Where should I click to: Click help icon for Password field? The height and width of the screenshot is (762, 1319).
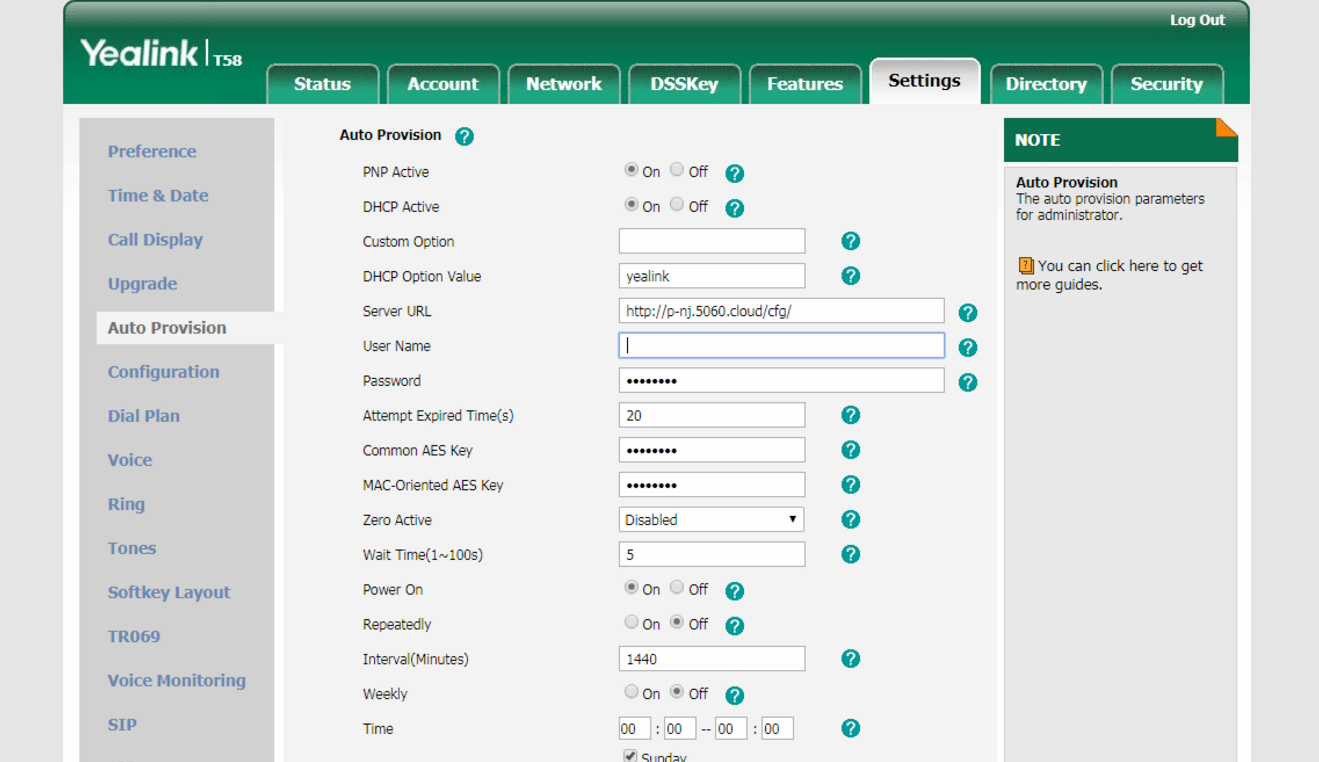point(967,383)
